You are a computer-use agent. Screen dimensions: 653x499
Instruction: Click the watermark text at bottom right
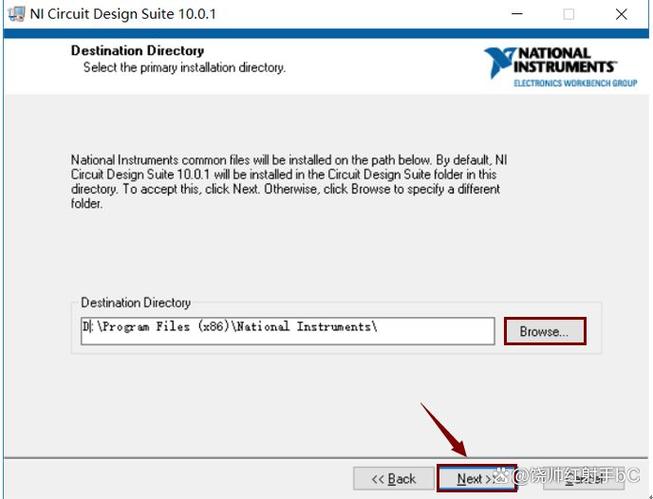point(575,474)
